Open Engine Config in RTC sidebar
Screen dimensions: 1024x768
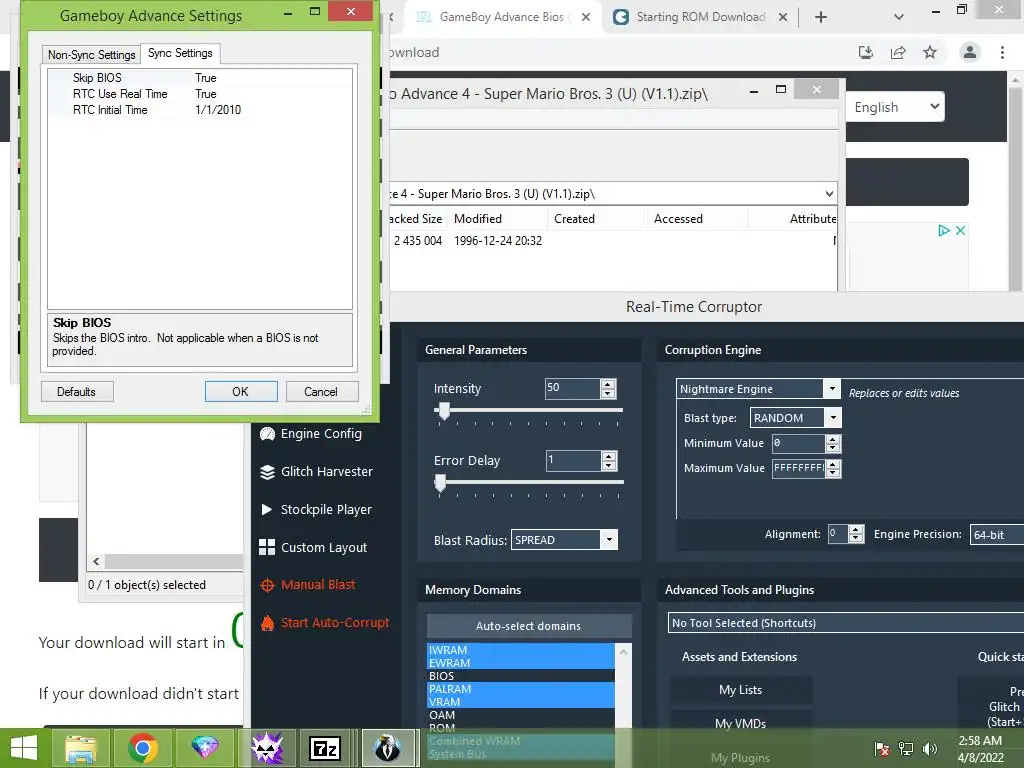[x=321, y=434]
